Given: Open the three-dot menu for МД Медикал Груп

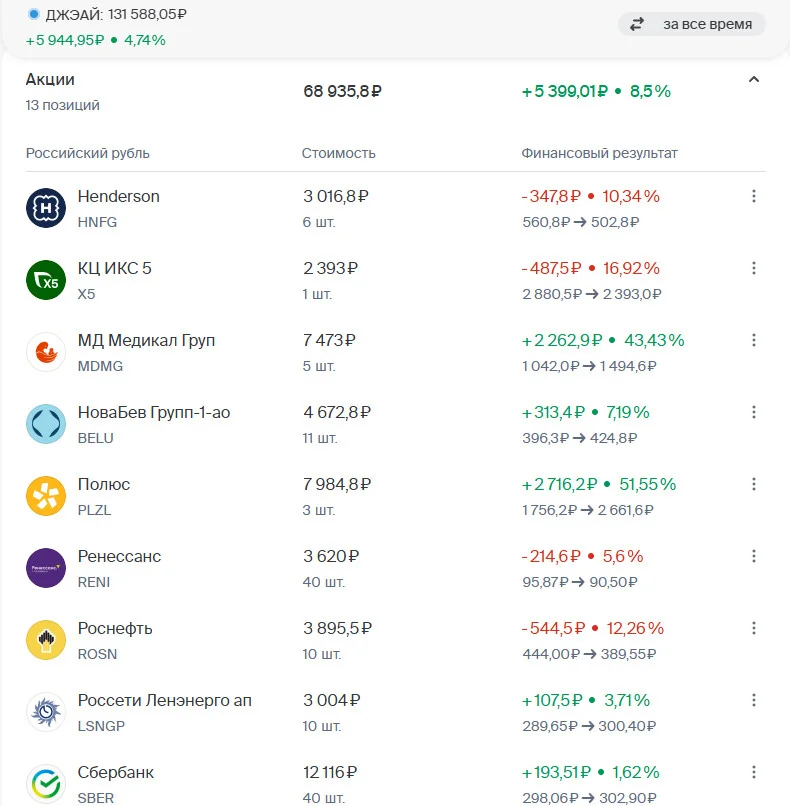Looking at the screenshot, I should (x=754, y=340).
